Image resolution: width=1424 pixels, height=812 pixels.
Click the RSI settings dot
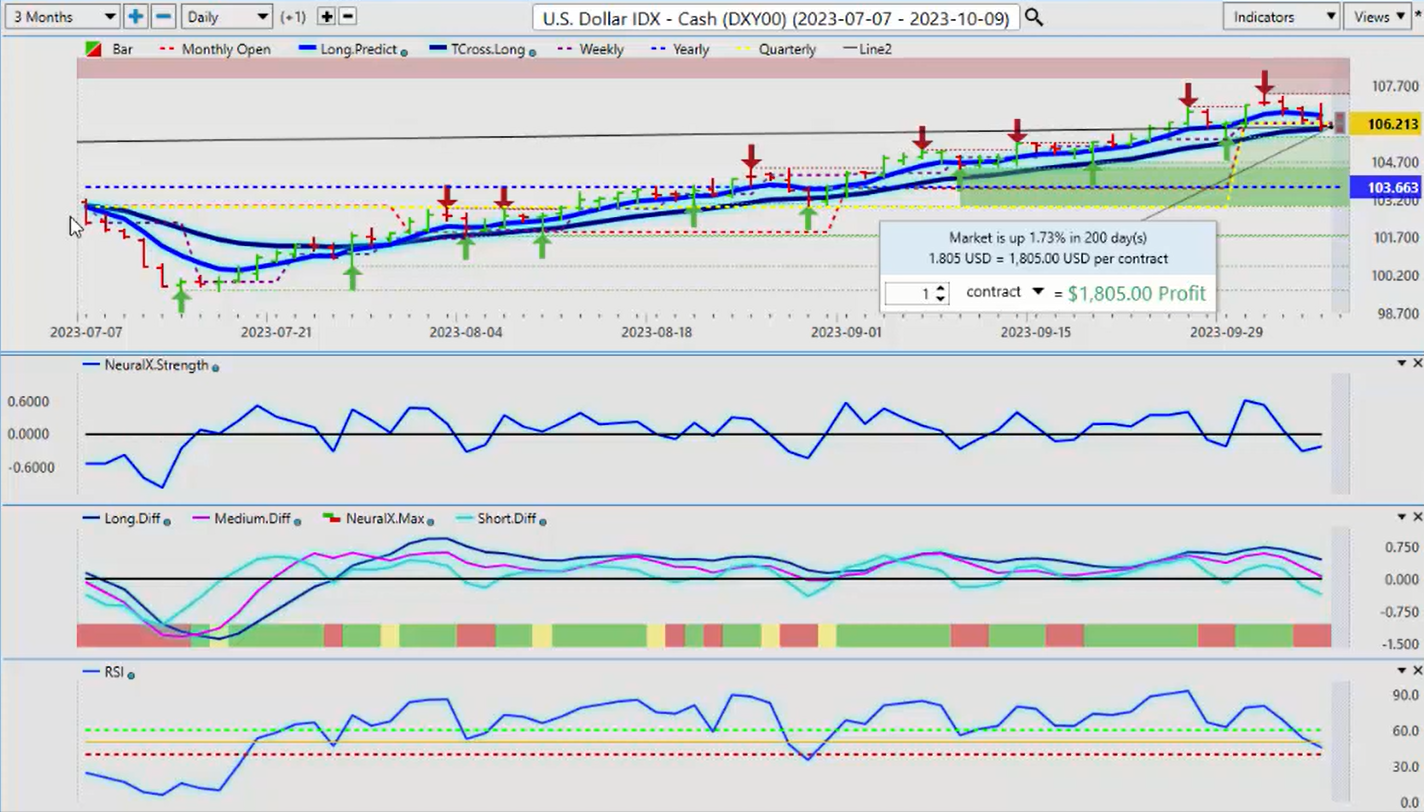click(x=131, y=675)
